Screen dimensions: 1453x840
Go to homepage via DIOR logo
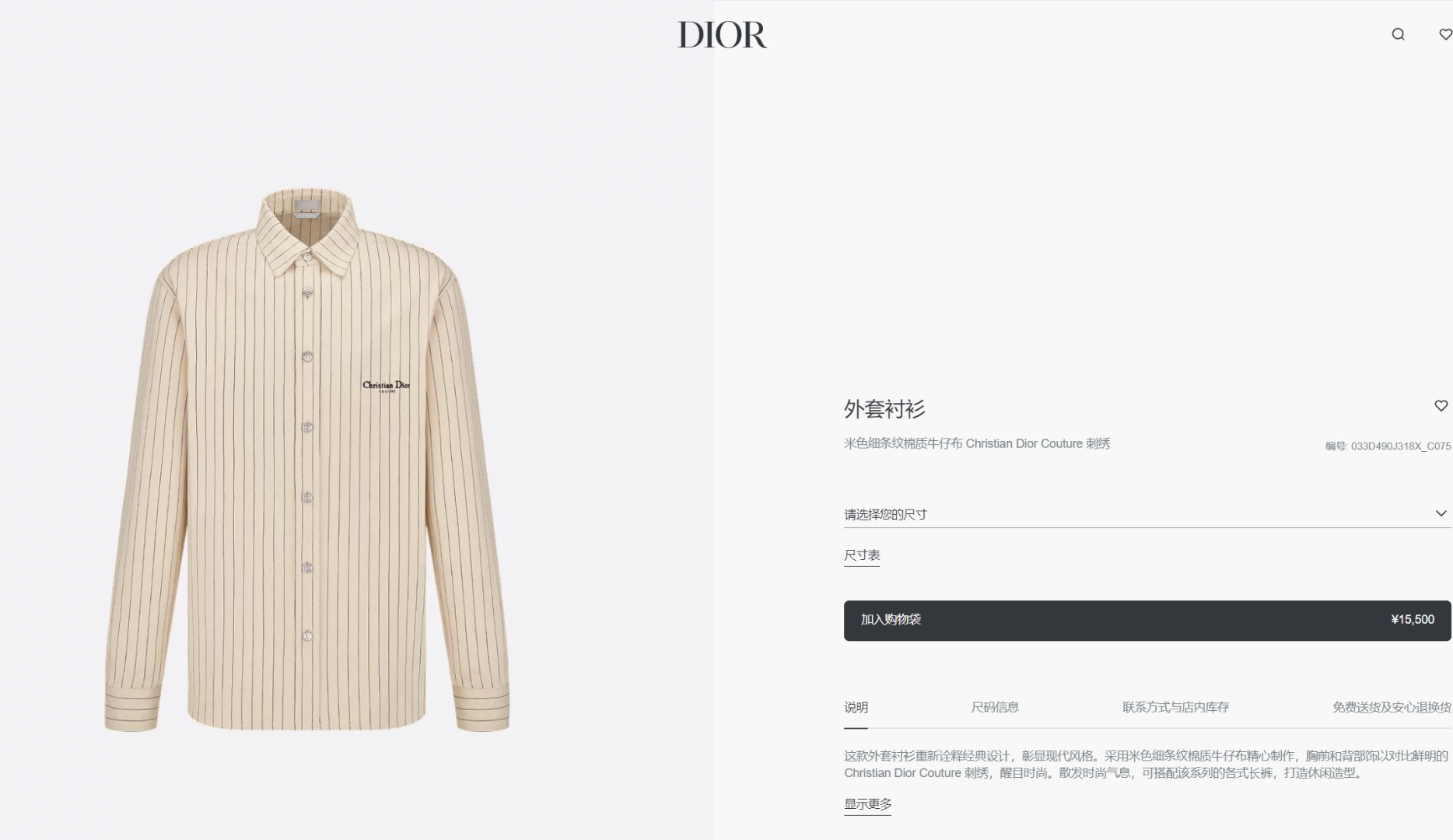722,34
